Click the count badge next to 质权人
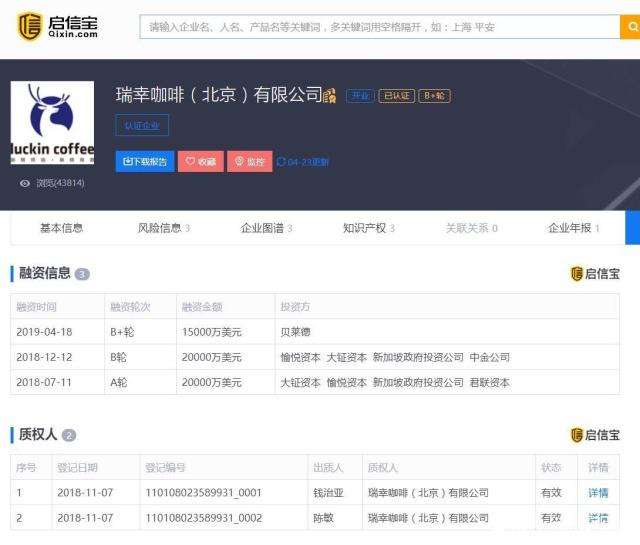 tap(69, 436)
